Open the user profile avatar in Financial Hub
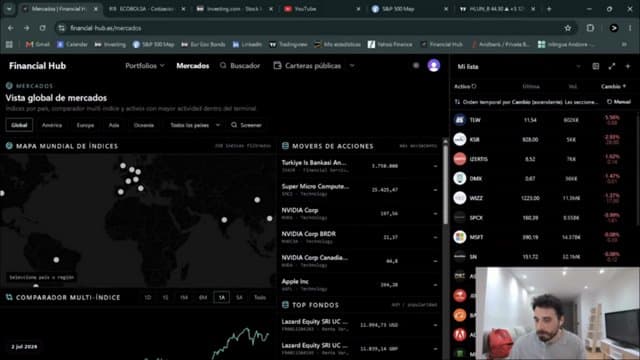This screenshot has width=640, height=360. 433,65
